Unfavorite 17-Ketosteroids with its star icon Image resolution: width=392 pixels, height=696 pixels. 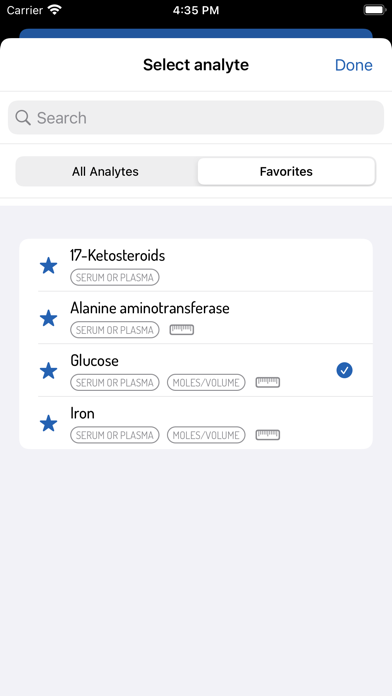tap(48, 266)
